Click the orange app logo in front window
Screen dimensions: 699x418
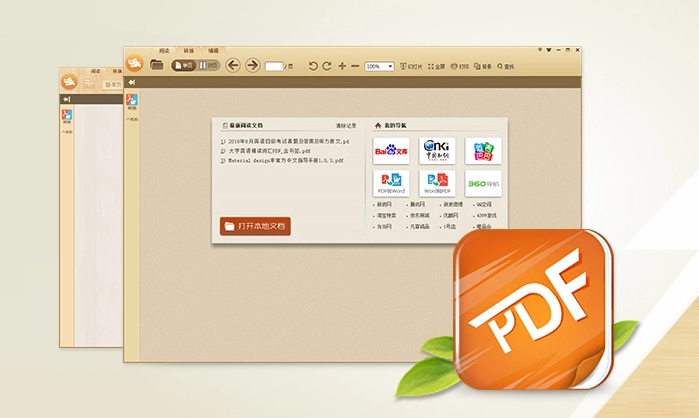(134, 63)
